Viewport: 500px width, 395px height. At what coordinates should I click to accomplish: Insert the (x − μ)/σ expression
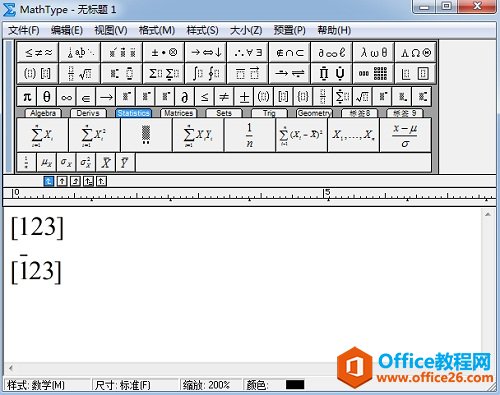(405, 135)
